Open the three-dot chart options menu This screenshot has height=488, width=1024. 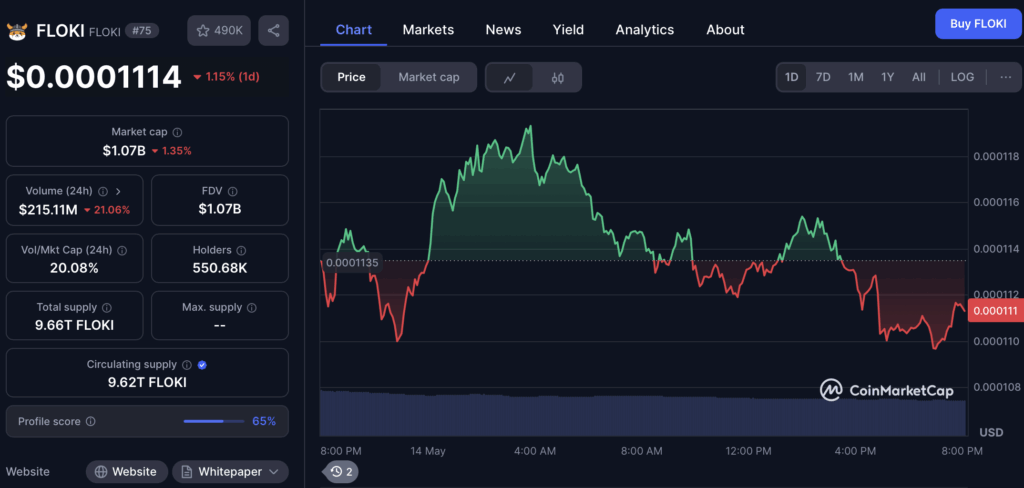pyautogui.click(x=1006, y=77)
